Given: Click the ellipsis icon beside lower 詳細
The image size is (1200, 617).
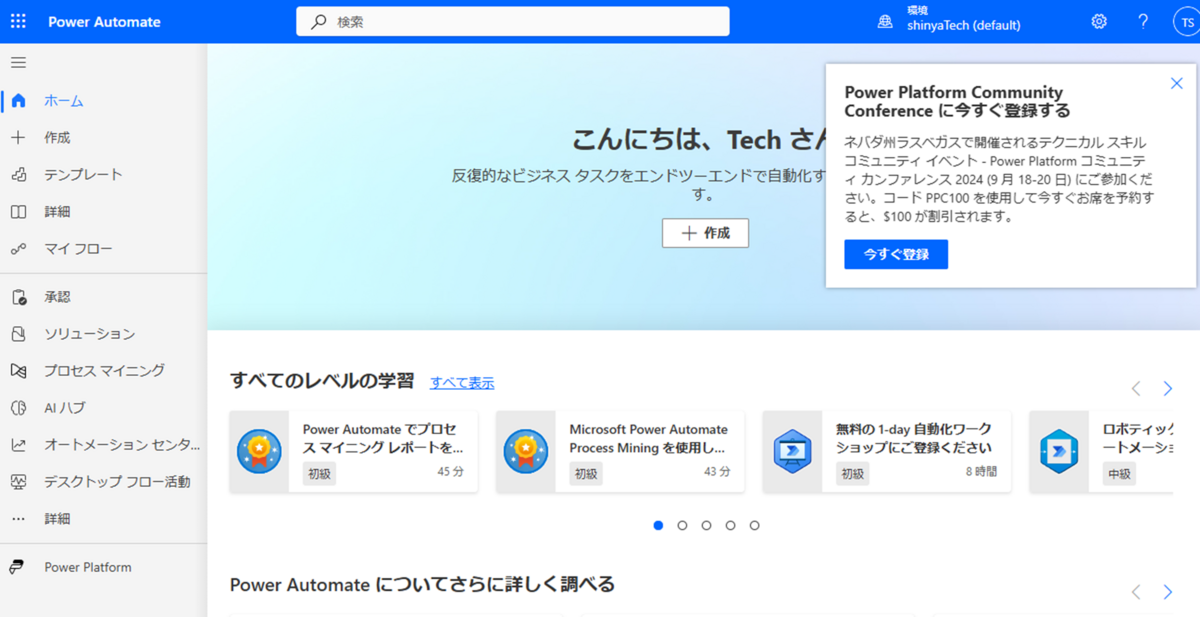Looking at the screenshot, I should 18,519.
